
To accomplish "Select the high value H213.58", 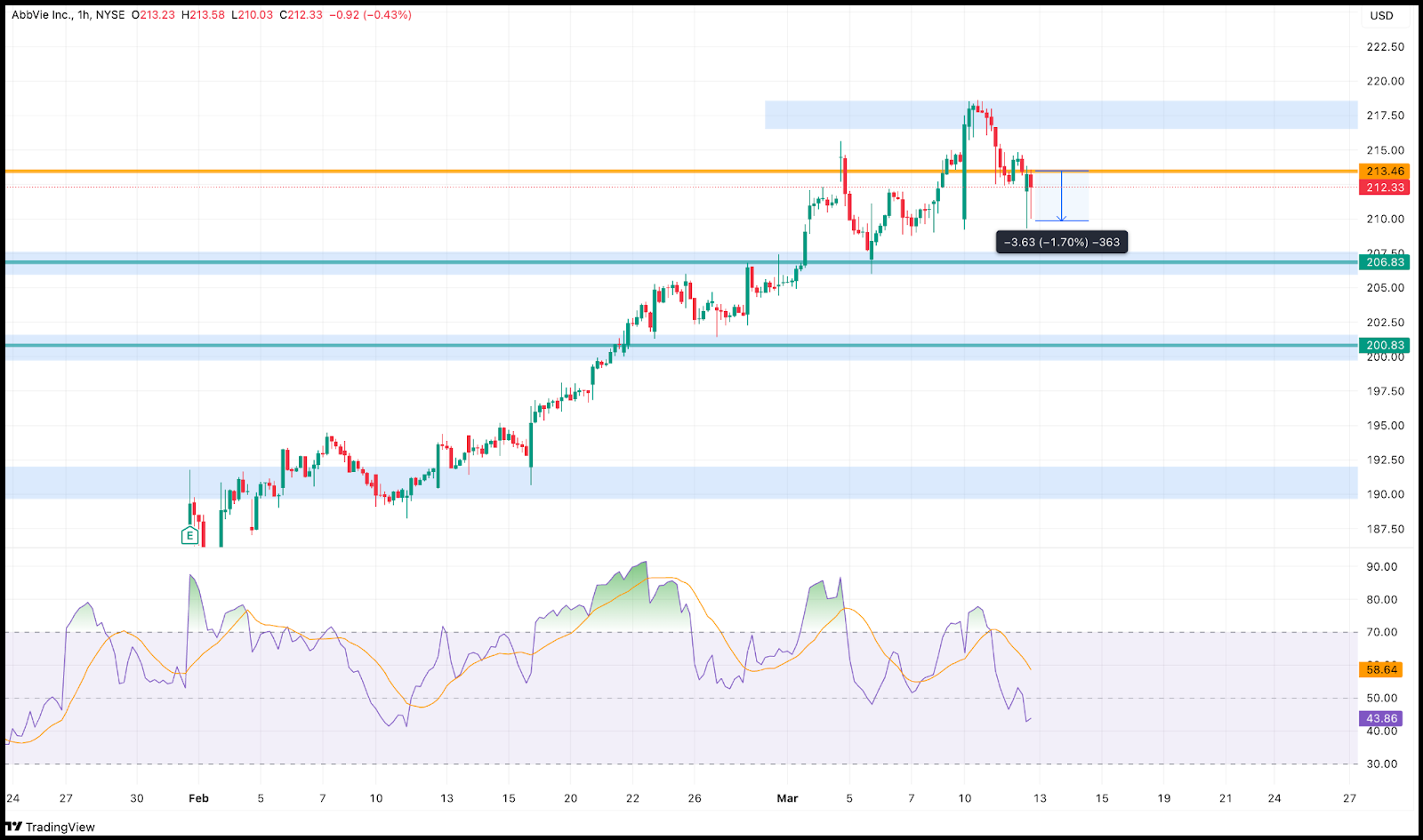I will coord(203,15).
